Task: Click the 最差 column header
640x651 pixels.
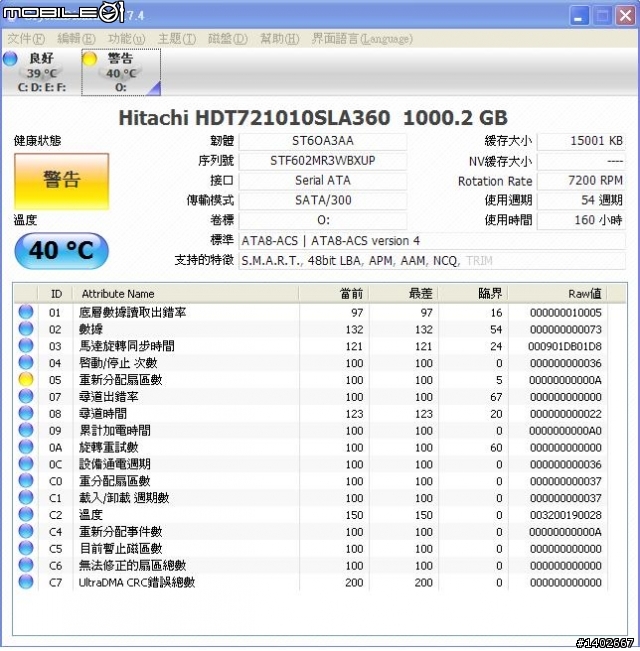Action: 403,294
